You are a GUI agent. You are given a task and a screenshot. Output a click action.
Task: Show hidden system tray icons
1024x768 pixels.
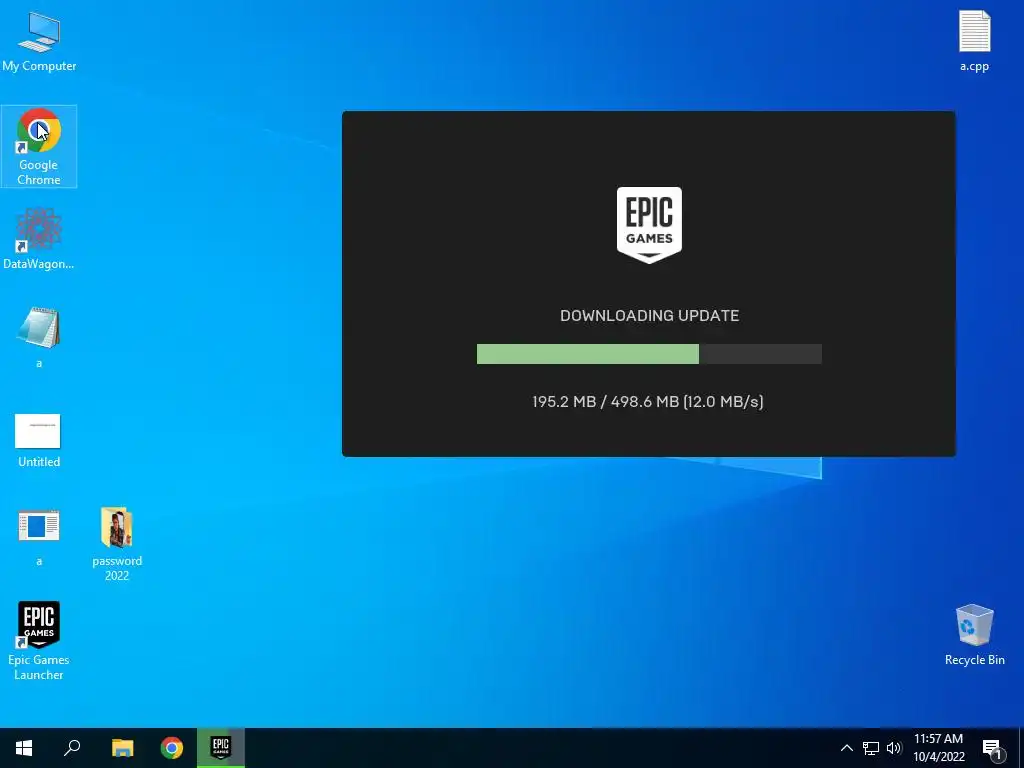[x=846, y=748]
